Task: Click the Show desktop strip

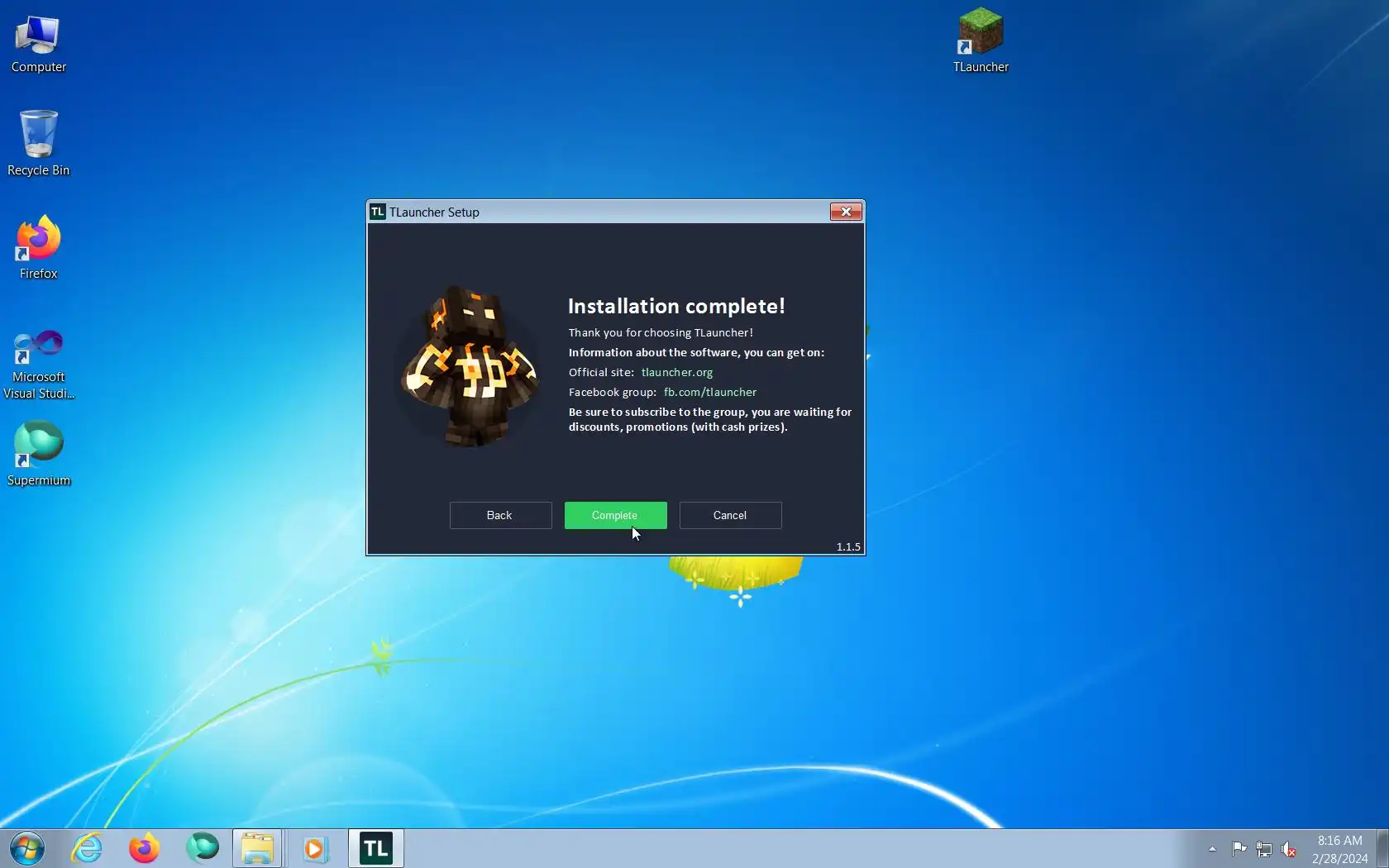Action: [x=1382, y=848]
